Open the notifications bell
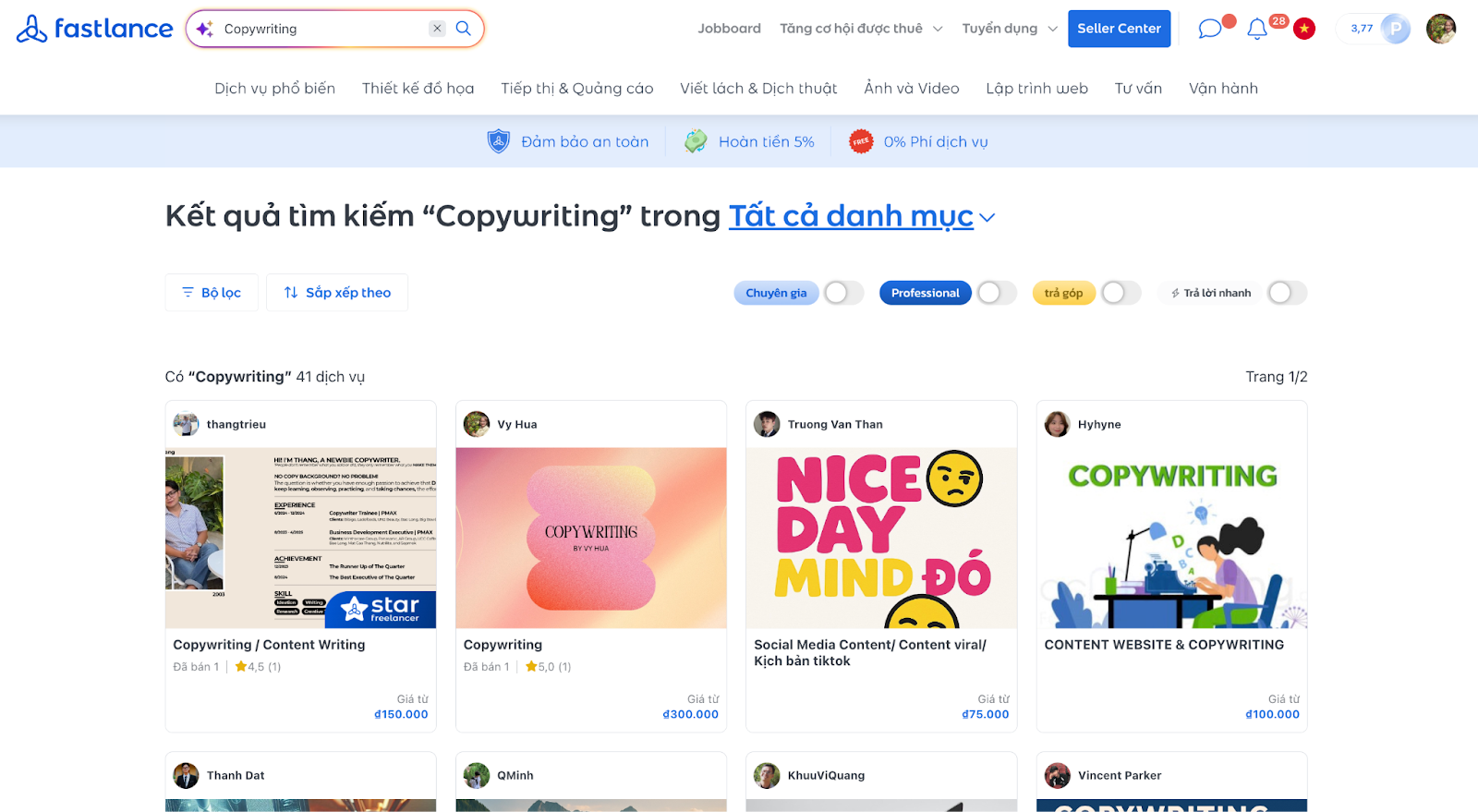This screenshot has width=1478, height=812. pyautogui.click(x=1256, y=30)
